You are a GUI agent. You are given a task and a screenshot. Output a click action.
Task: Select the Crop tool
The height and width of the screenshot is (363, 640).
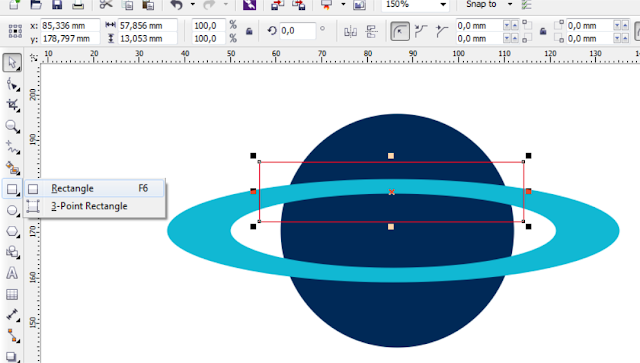(12, 105)
